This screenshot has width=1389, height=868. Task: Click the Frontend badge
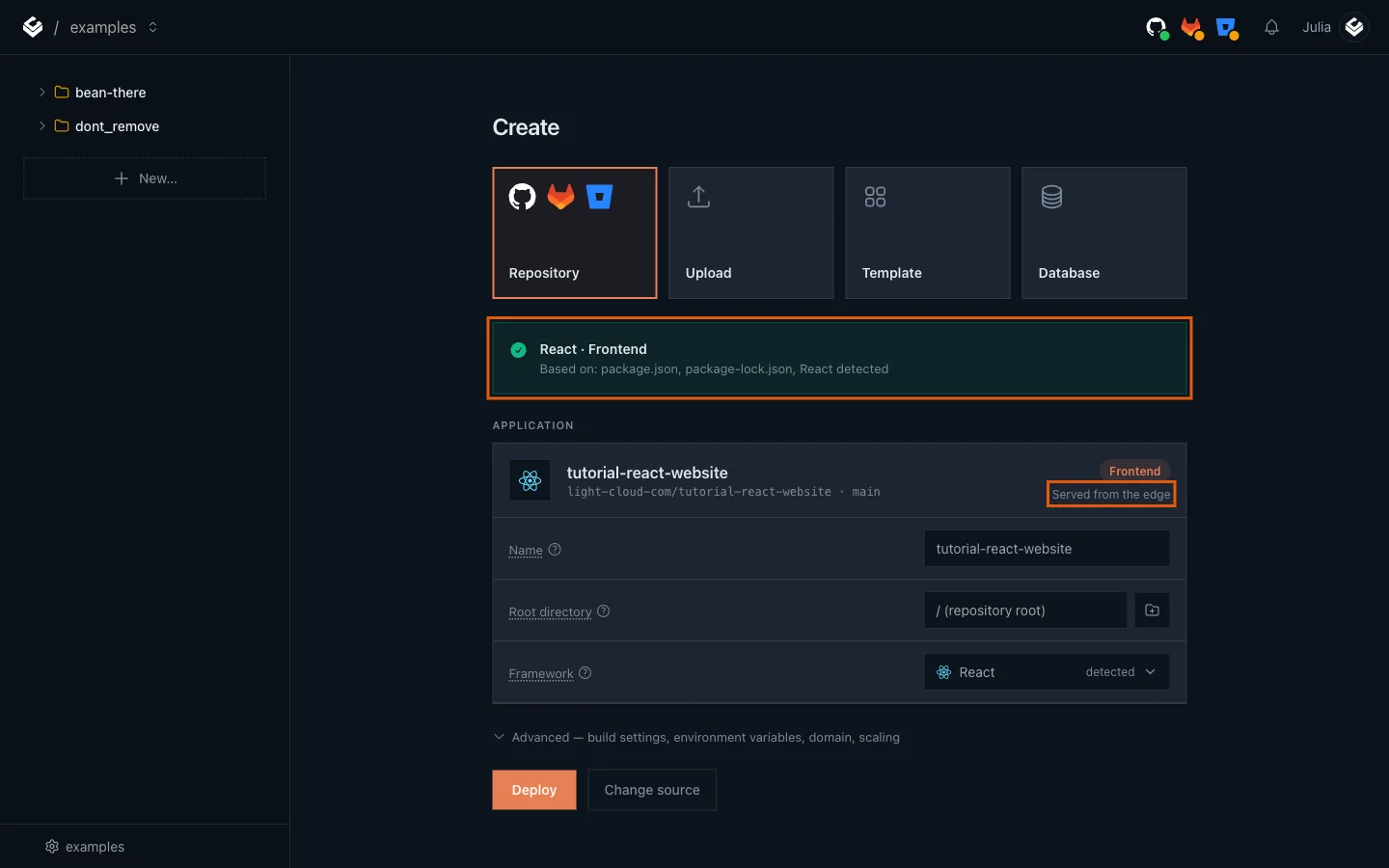(1134, 472)
